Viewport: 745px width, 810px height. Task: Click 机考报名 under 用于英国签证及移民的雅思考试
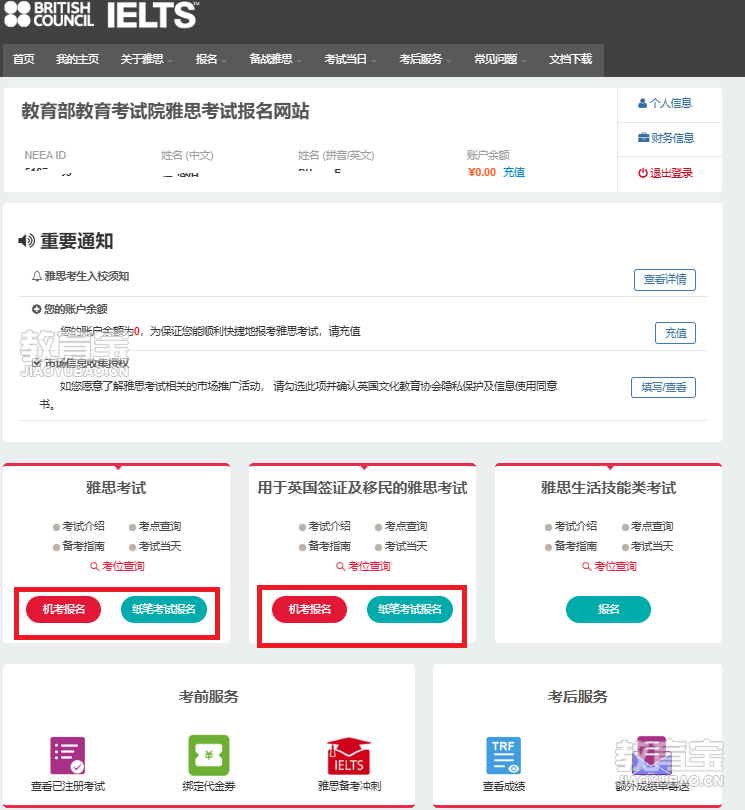click(x=309, y=610)
